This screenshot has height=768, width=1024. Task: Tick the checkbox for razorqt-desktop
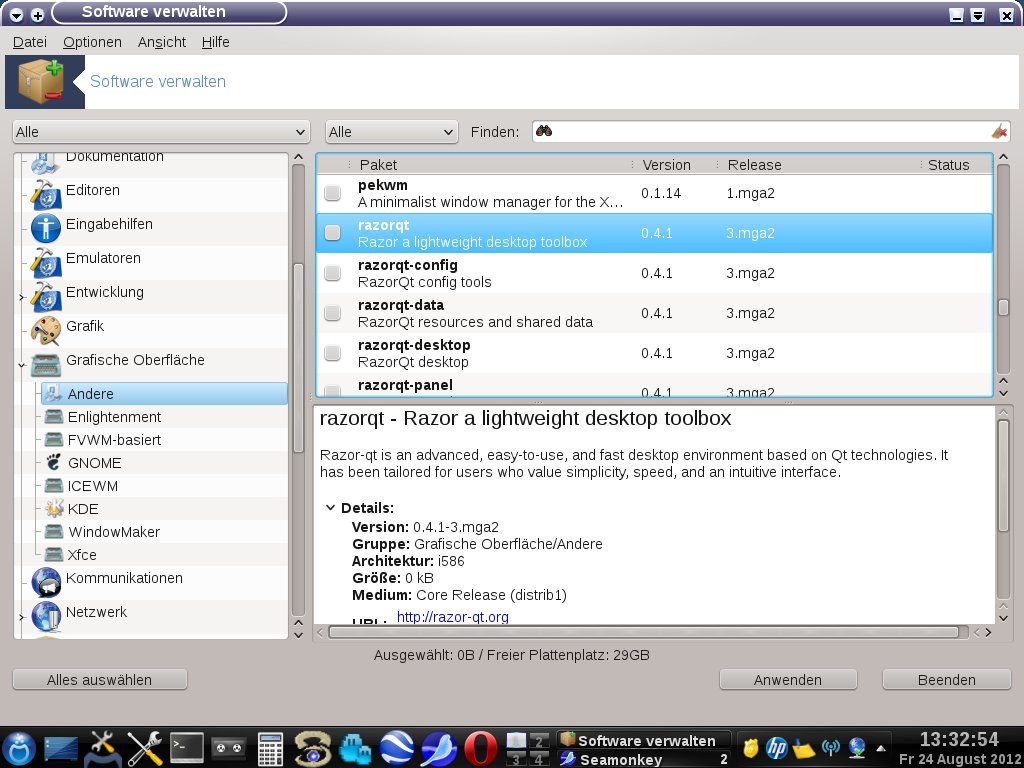[332, 353]
